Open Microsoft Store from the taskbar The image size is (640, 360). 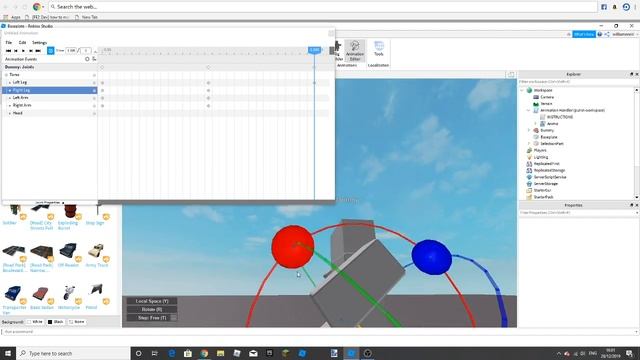[x=188, y=353]
